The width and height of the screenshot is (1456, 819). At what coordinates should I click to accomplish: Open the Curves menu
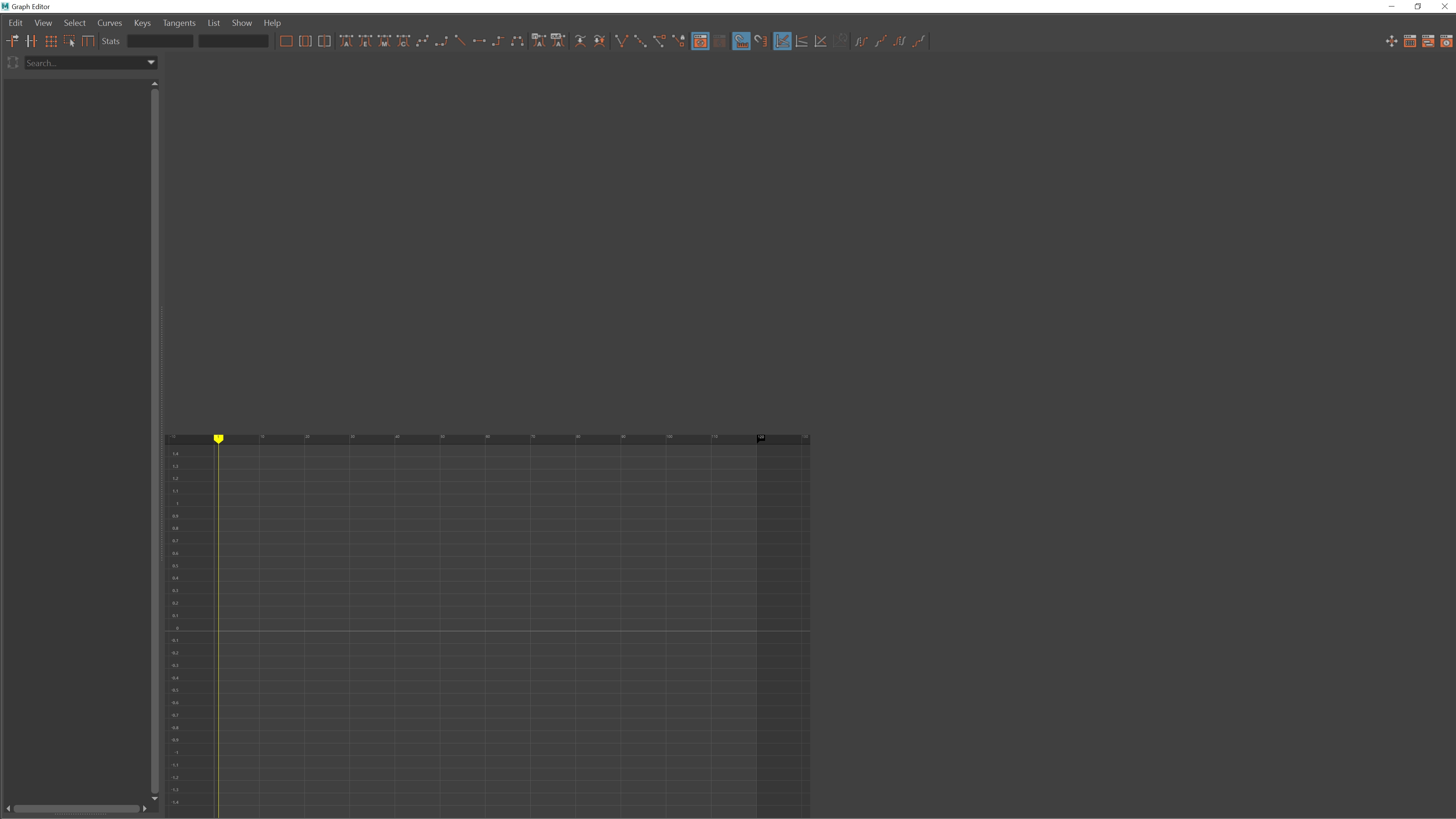point(110,23)
